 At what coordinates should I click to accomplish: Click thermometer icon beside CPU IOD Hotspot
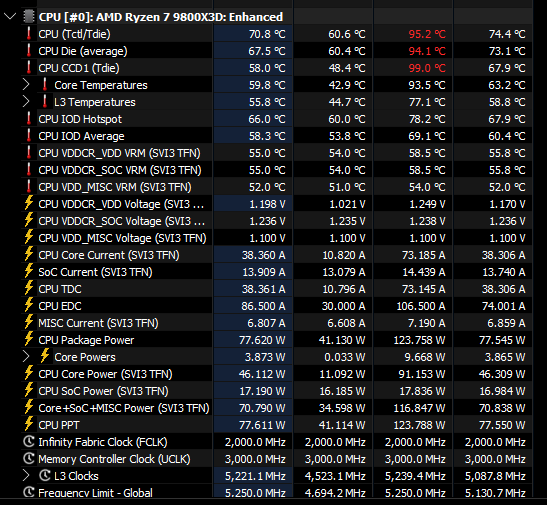29,119
